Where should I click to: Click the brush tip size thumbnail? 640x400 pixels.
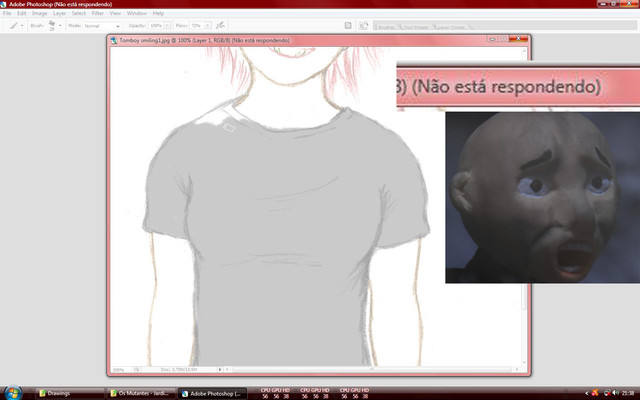pyautogui.click(x=52, y=25)
